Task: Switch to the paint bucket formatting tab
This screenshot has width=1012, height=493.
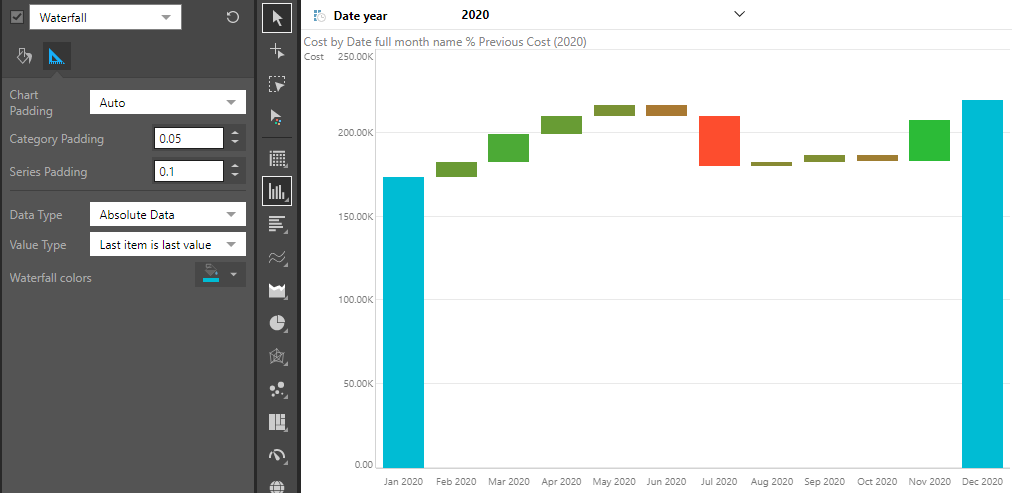Action: tap(25, 56)
